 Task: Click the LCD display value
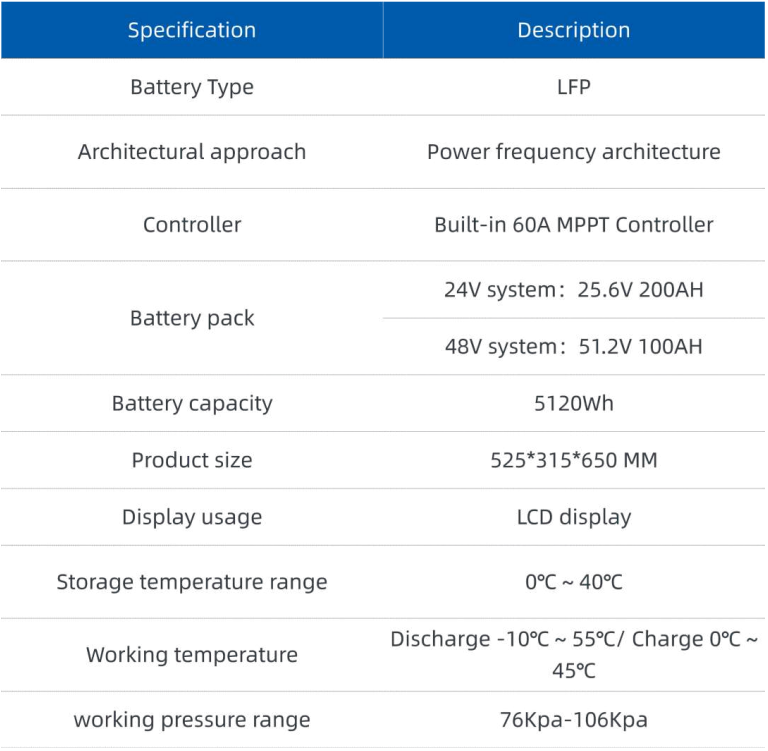click(x=574, y=517)
